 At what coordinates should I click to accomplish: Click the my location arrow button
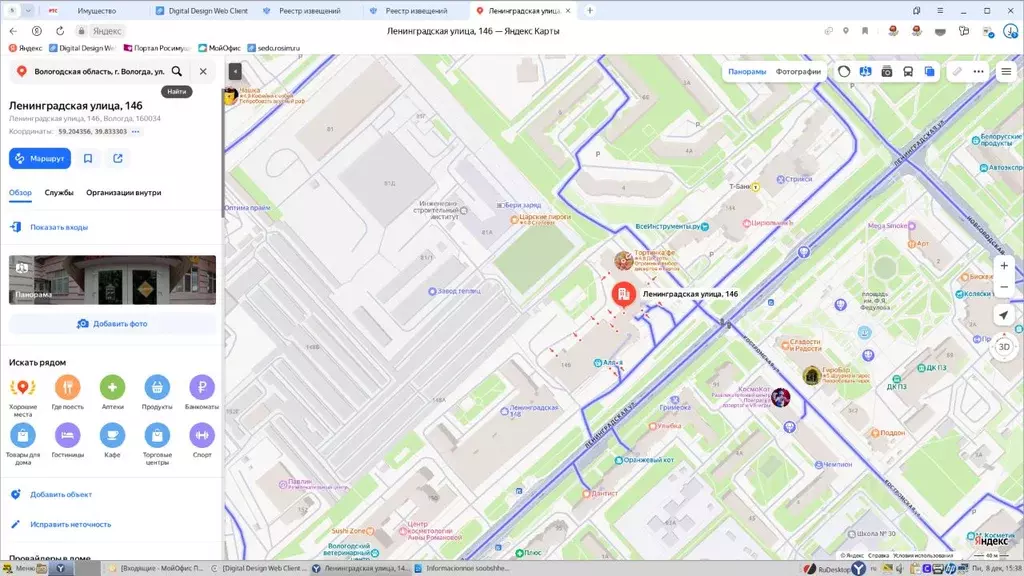[1004, 315]
